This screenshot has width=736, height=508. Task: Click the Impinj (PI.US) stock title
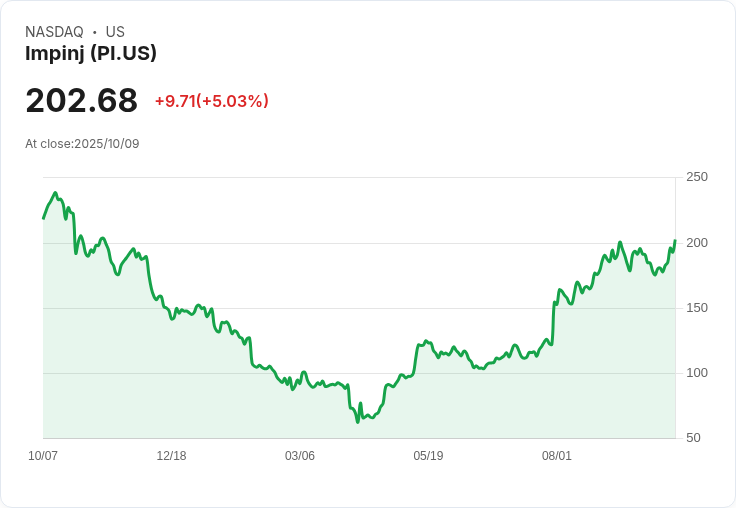point(91,53)
